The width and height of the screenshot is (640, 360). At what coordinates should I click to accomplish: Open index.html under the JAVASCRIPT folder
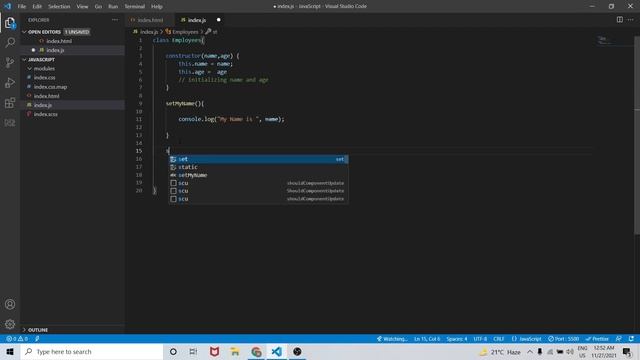[47, 96]
